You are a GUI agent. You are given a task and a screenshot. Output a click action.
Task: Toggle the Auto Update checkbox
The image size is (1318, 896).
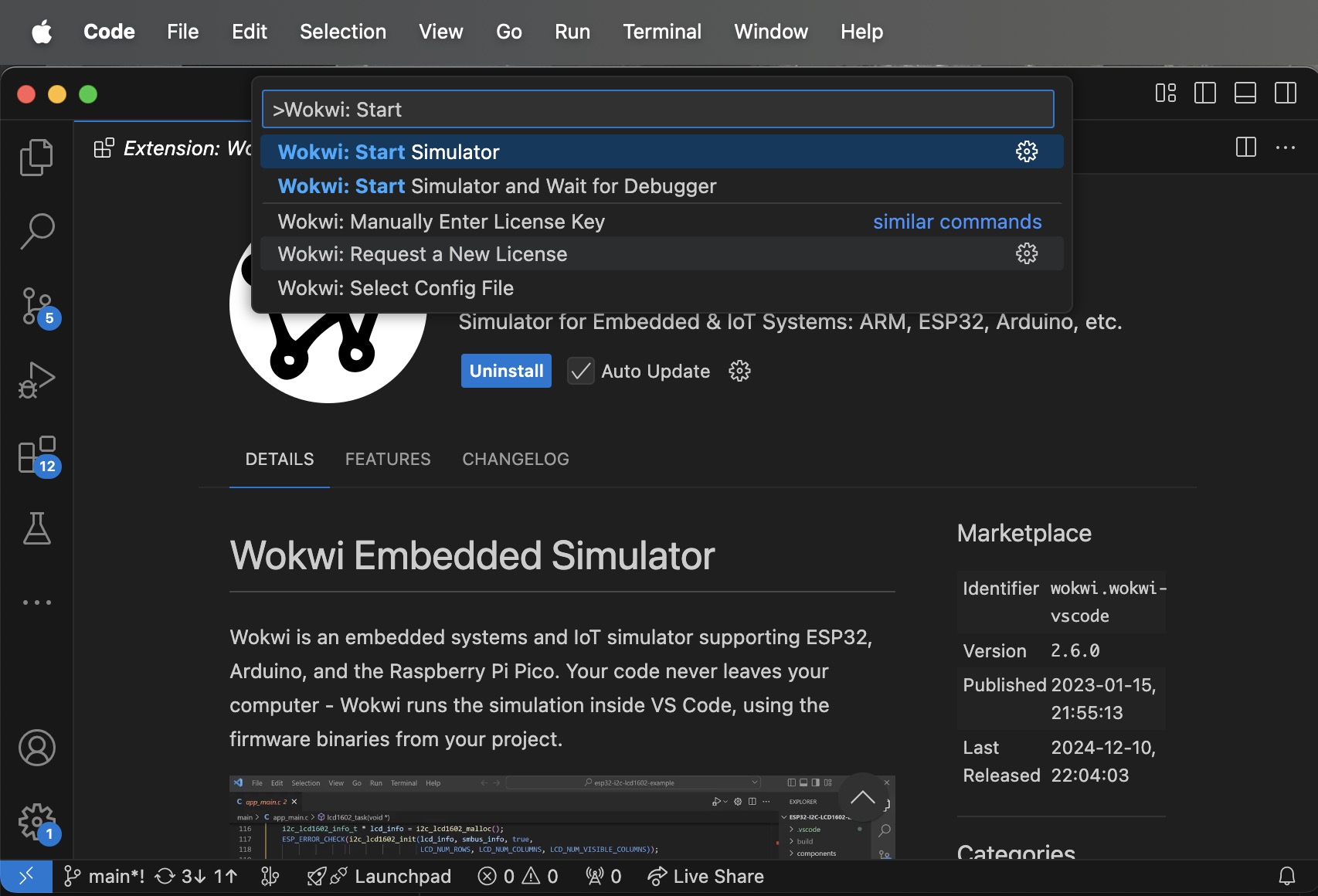pos(580,371)
